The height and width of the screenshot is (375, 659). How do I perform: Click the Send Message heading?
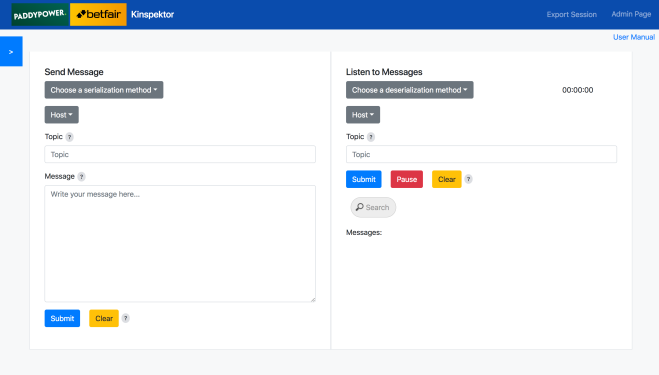74,72
